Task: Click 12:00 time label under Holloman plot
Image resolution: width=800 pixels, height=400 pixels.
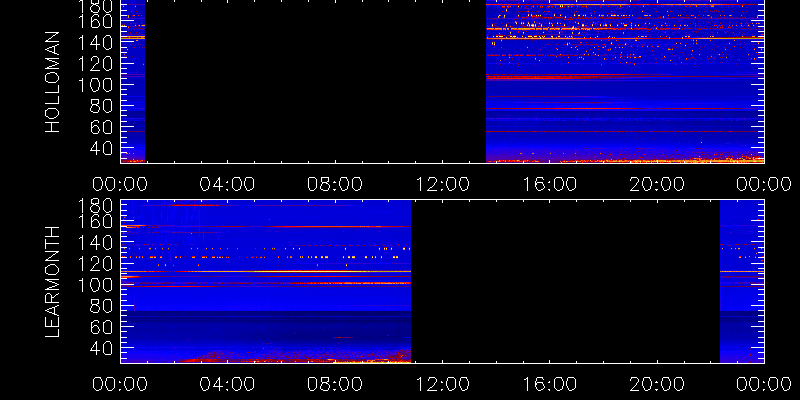Action: point(442,184)
